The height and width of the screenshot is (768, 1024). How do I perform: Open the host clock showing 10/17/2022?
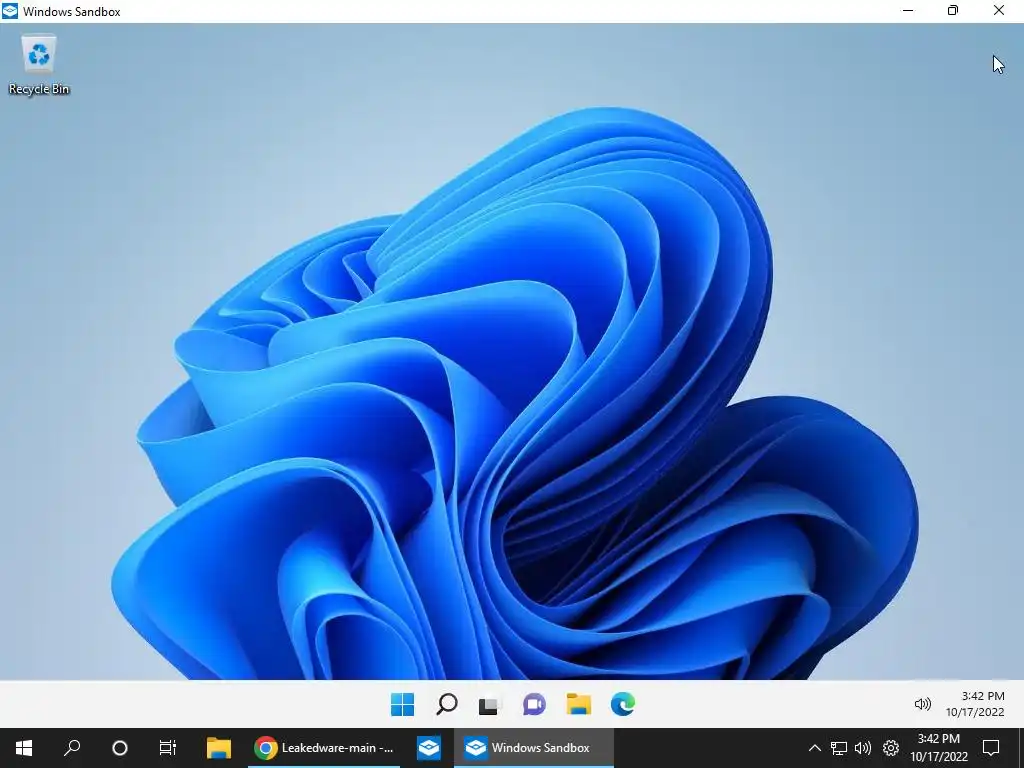pos(938,748)
